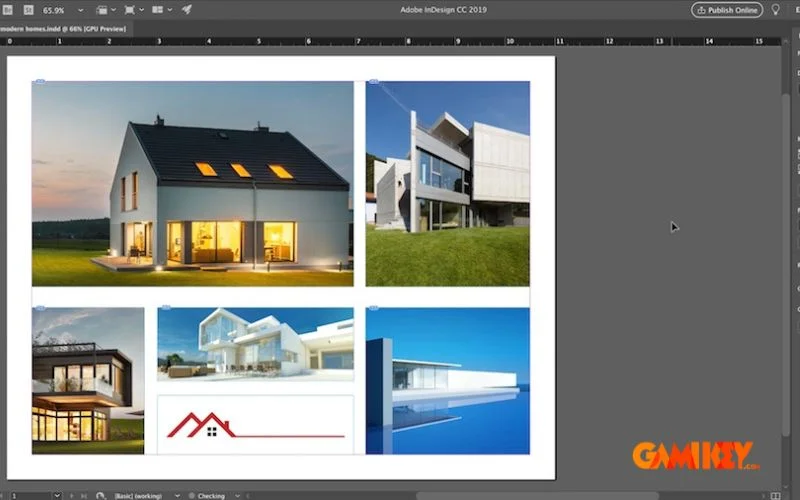800x500 pixels.
Task: Select the grey concrete house image
Action: pos(447,184)
